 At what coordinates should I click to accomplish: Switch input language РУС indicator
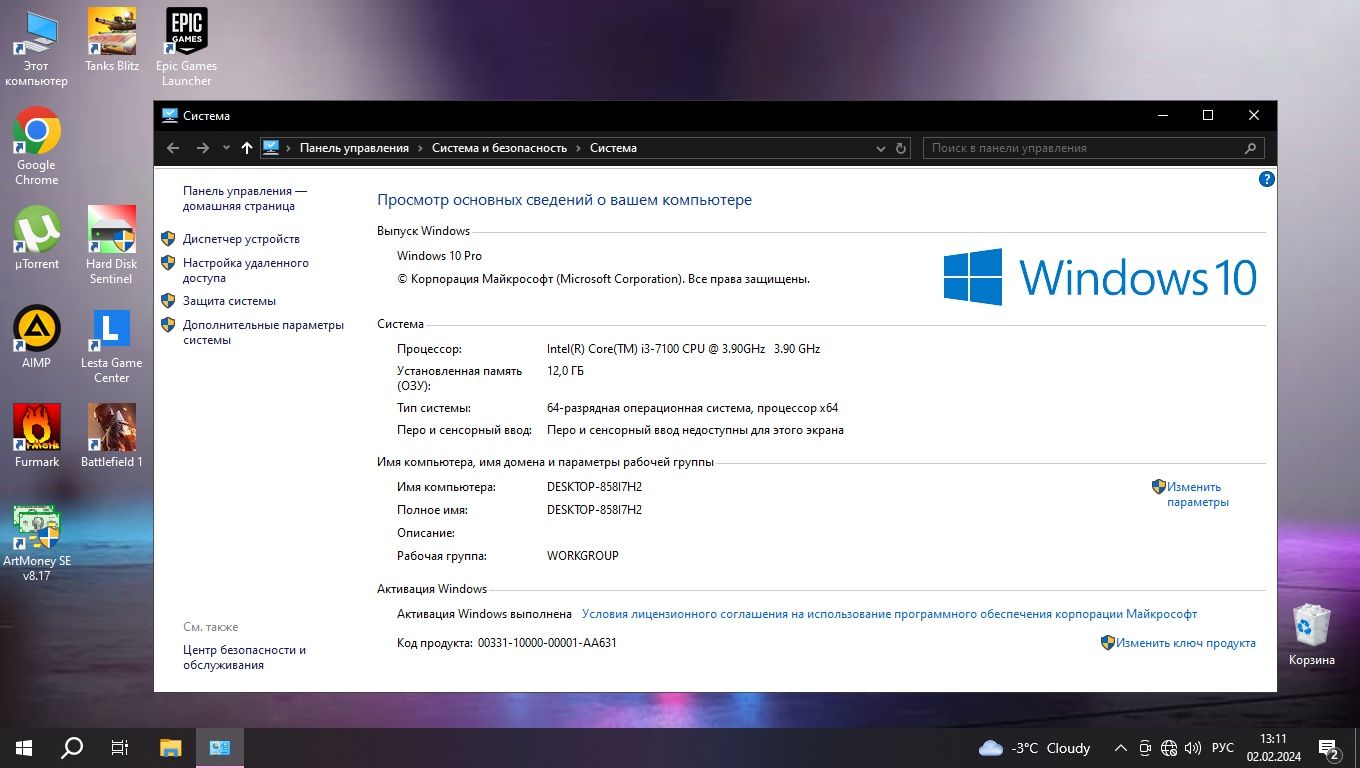tap(1222, 748)
